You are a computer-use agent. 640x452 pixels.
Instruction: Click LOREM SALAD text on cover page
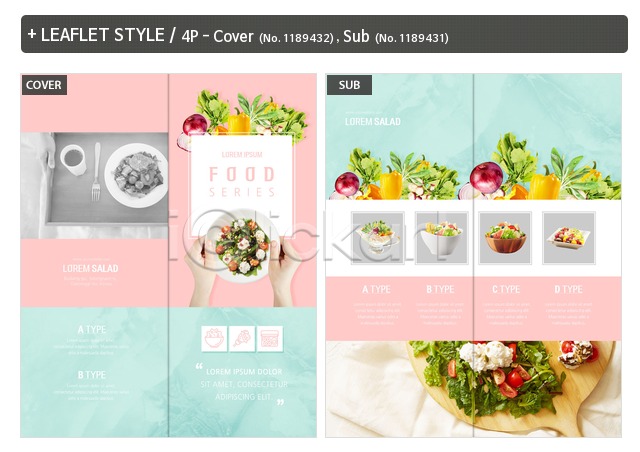(91, 268)
